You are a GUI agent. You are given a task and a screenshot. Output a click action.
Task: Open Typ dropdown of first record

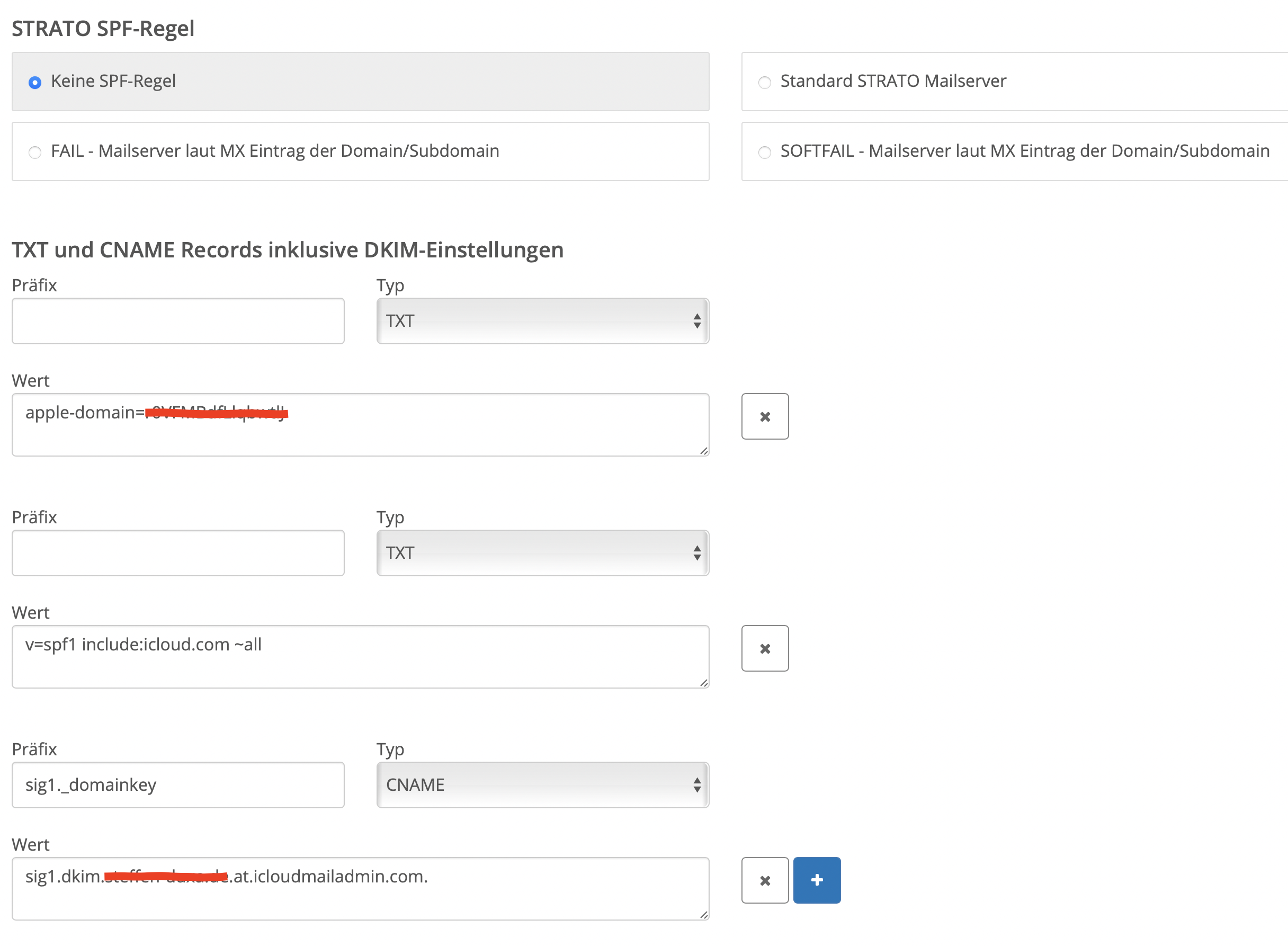[542, 320]
